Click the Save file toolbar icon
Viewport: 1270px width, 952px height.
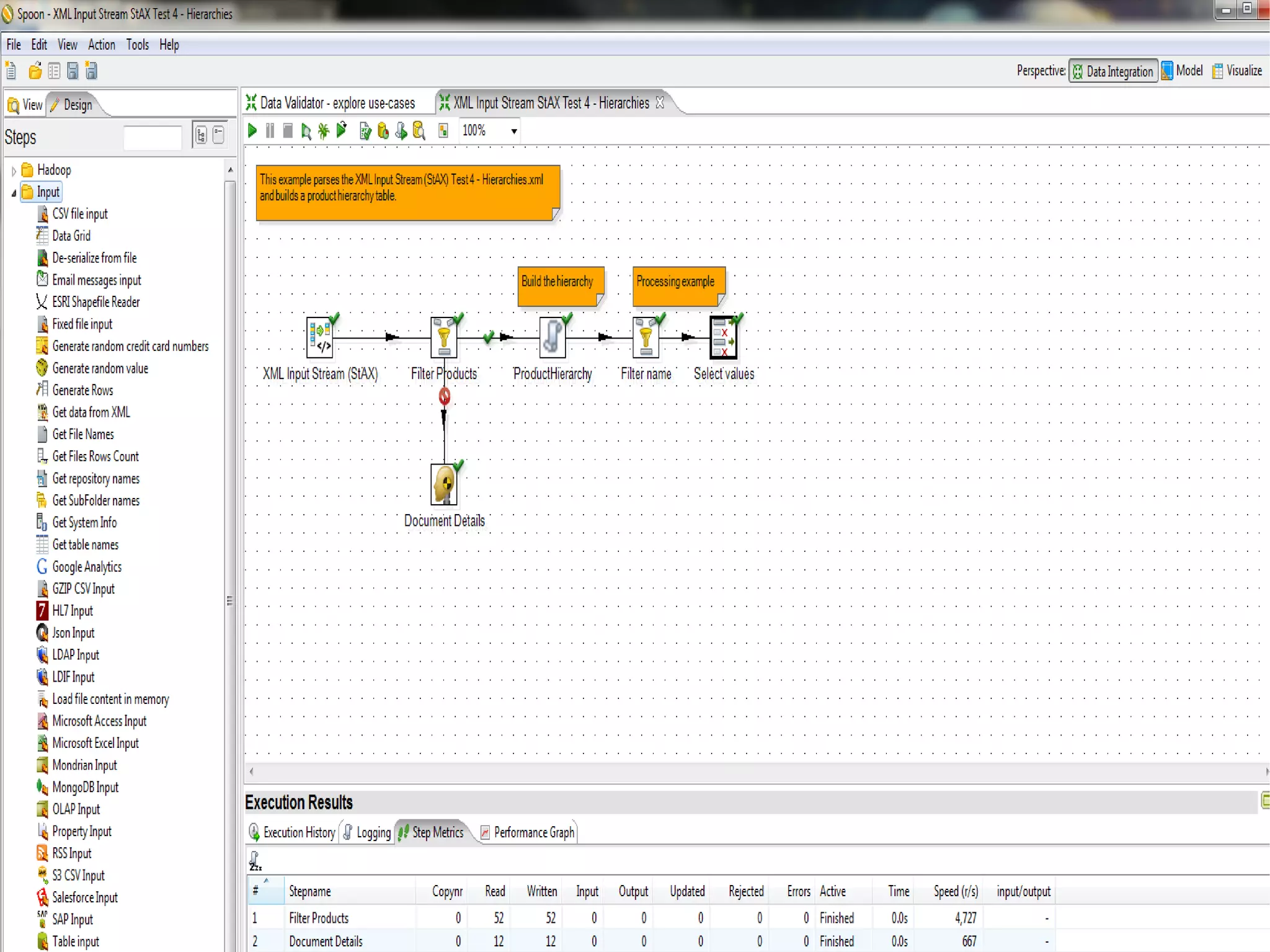(73, 71)
